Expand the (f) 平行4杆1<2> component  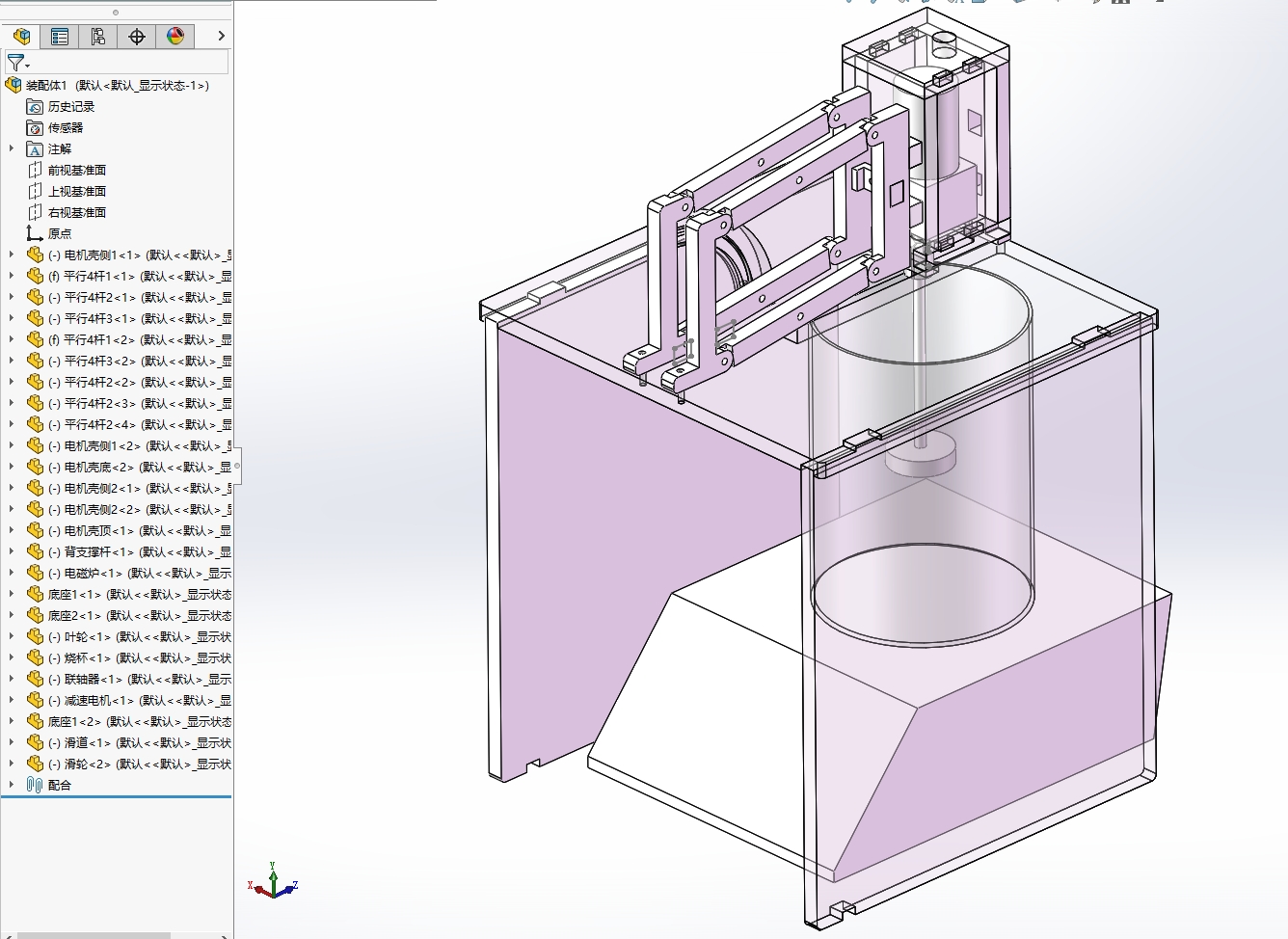tap(12, 339)
